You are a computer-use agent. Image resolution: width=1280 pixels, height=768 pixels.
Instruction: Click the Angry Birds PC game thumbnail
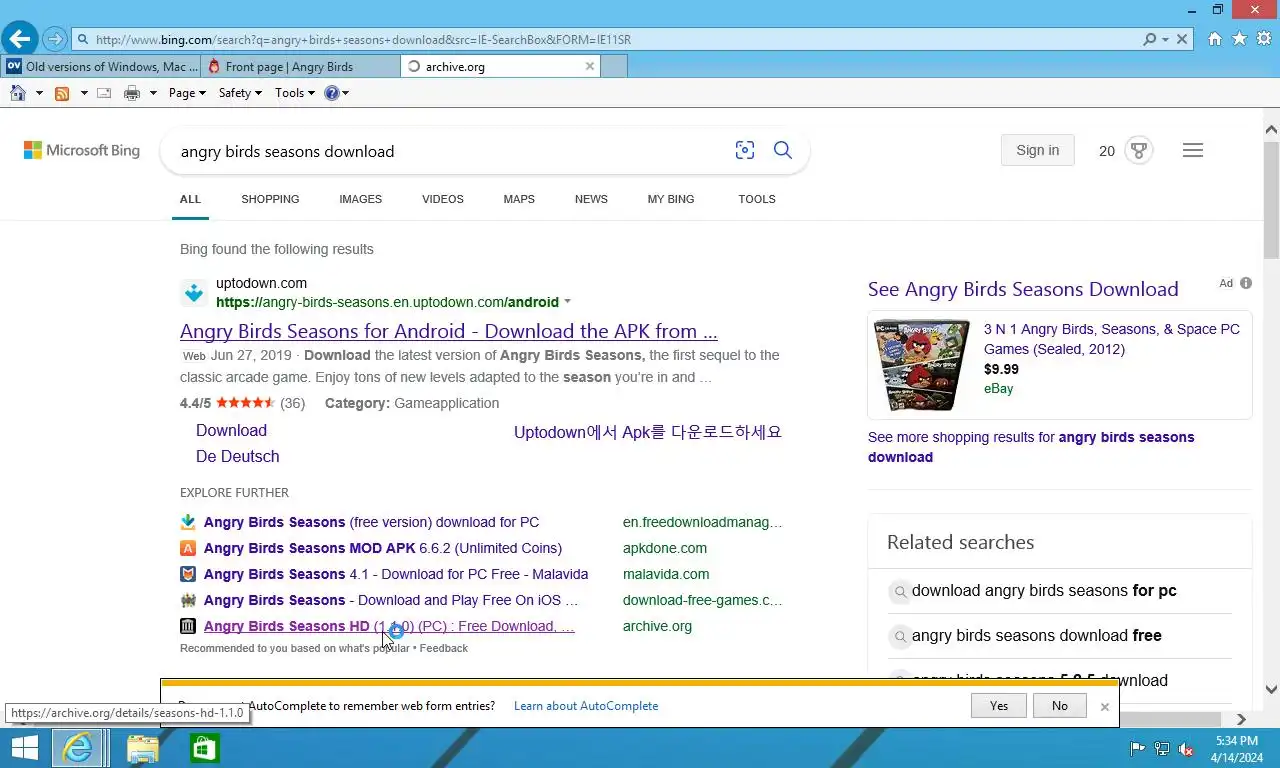[922, 365]
